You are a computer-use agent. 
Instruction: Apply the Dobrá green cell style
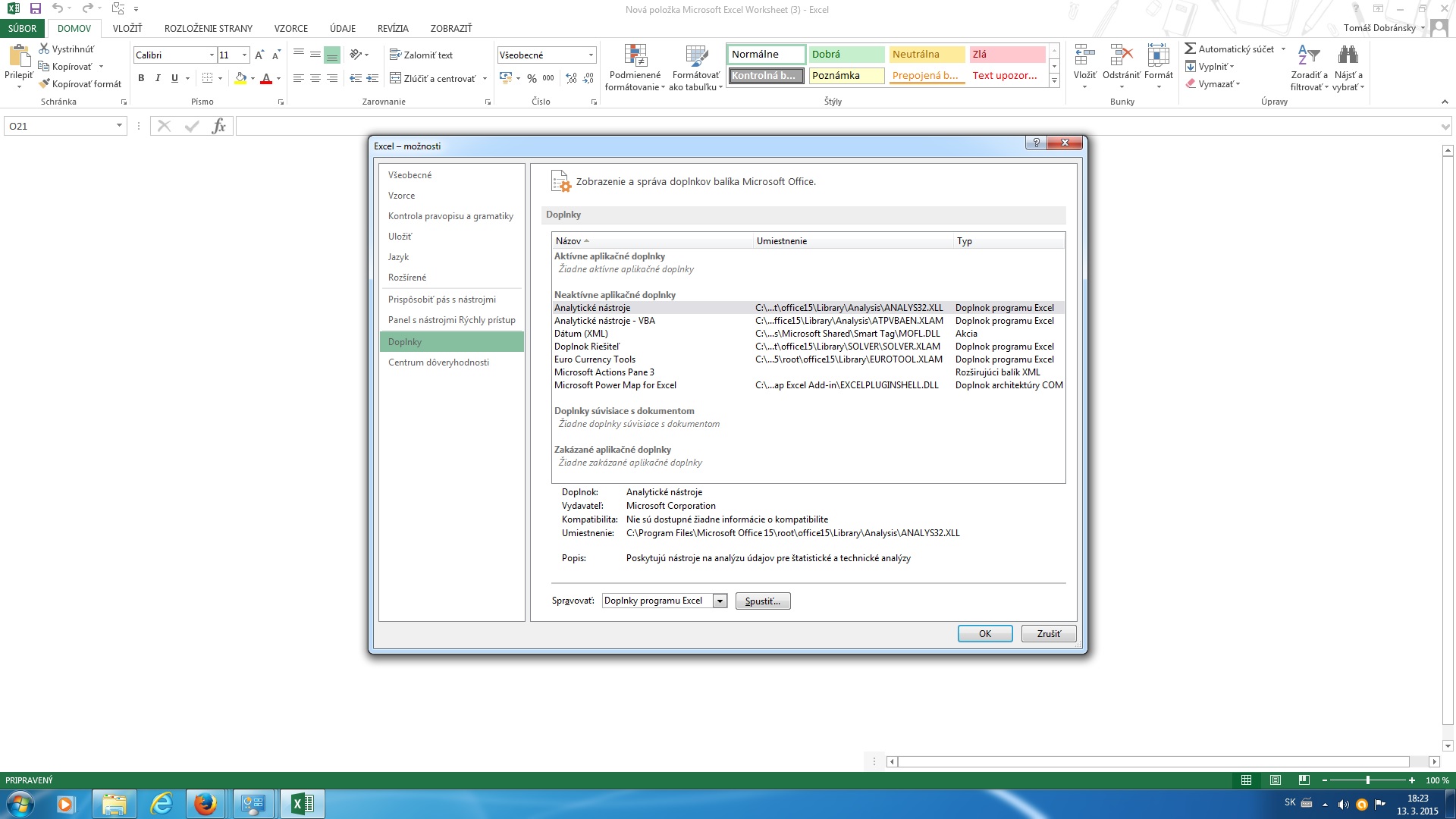tap(846, 55)
